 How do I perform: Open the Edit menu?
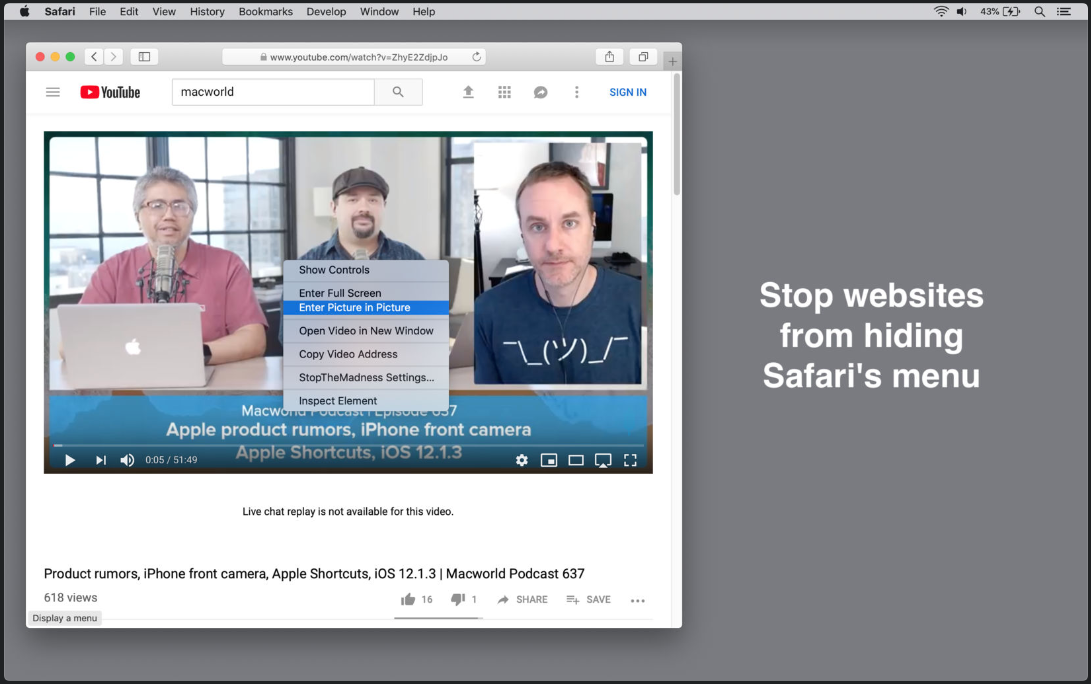tap(129, 11)
